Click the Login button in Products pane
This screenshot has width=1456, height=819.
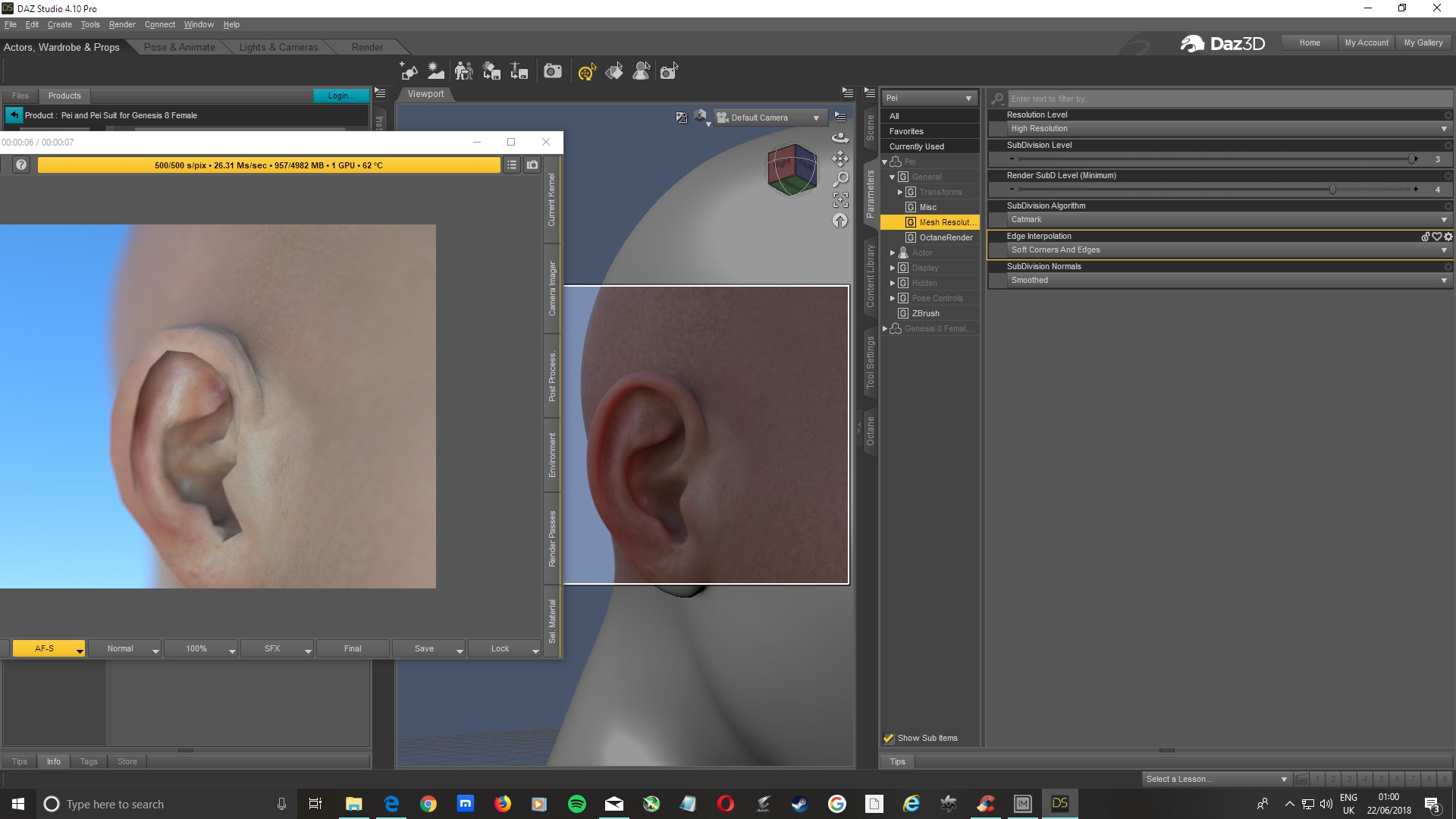click(x=340, y=96)
